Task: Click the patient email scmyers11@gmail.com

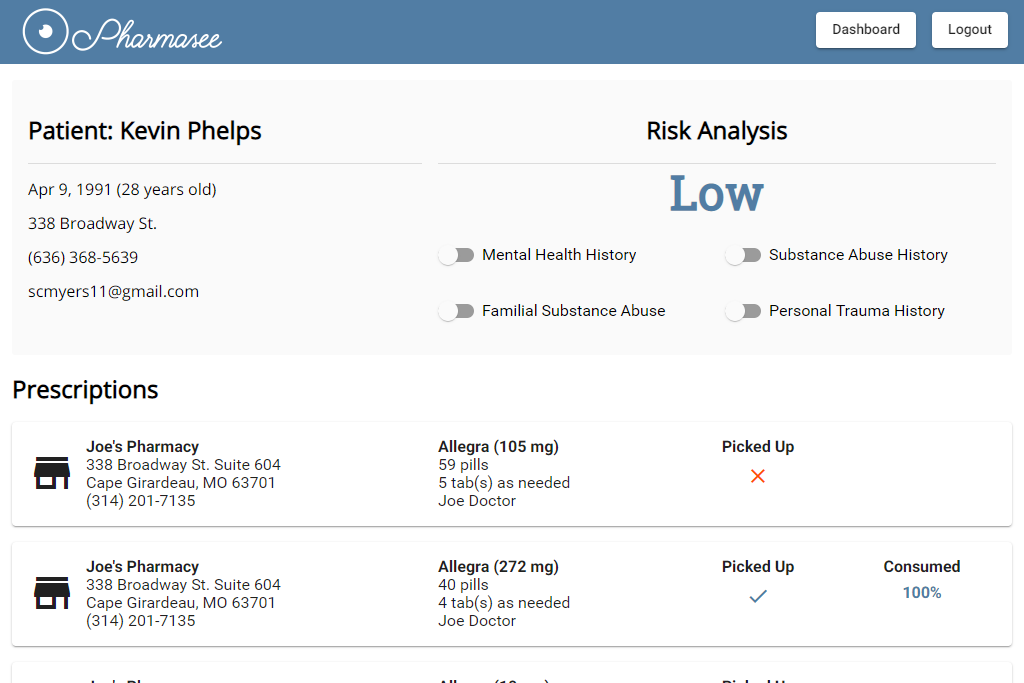Action: (x=114, y=291)
